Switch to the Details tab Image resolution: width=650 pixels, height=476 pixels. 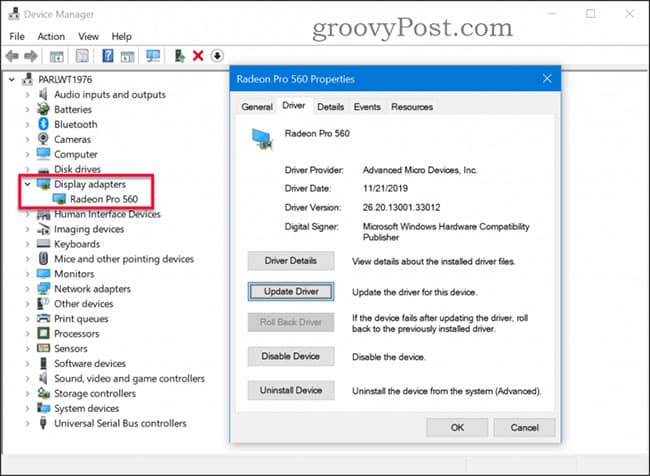point(330,107)
